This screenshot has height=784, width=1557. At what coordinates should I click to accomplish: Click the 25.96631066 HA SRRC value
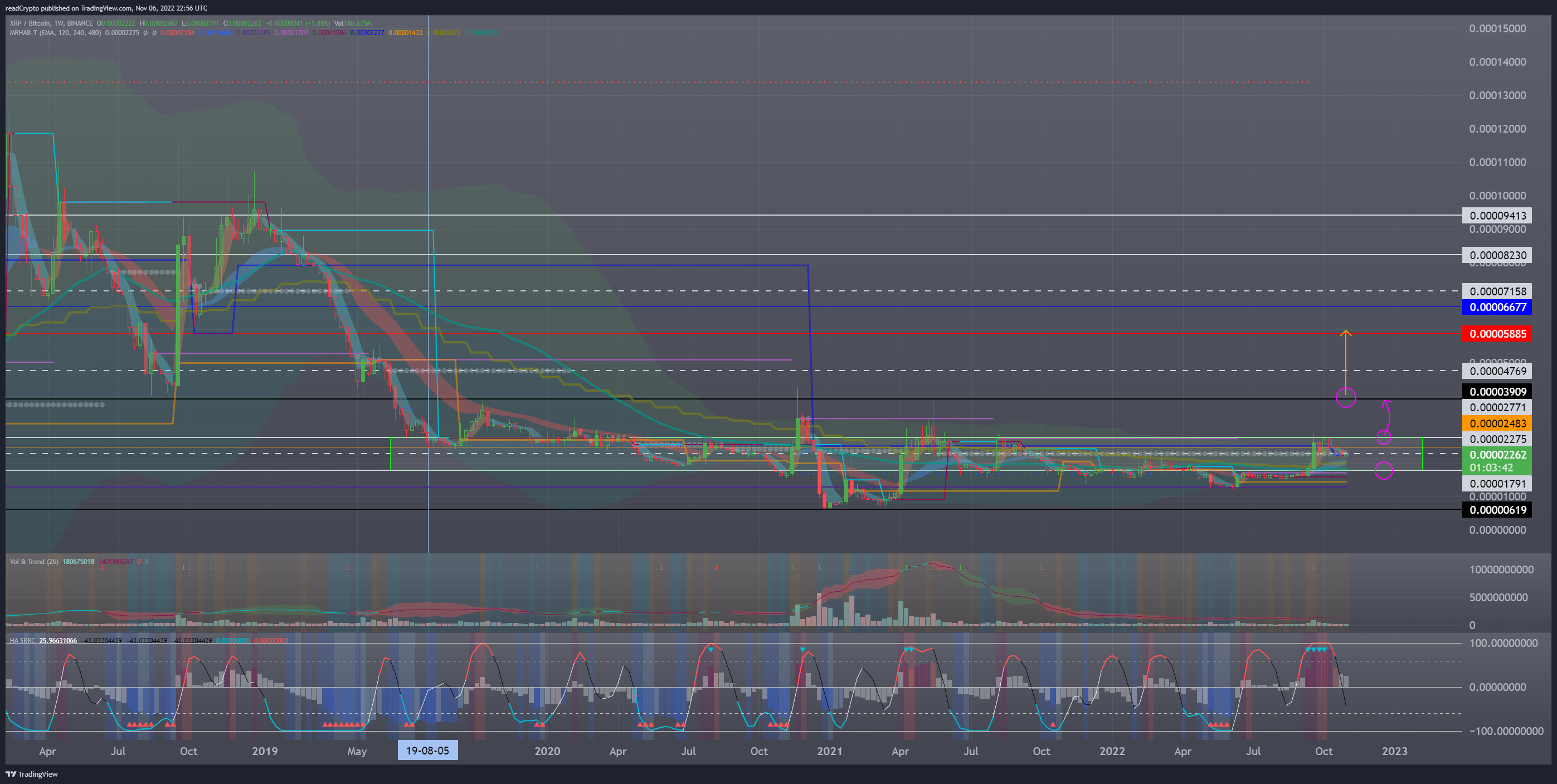(x=58, y=641)
